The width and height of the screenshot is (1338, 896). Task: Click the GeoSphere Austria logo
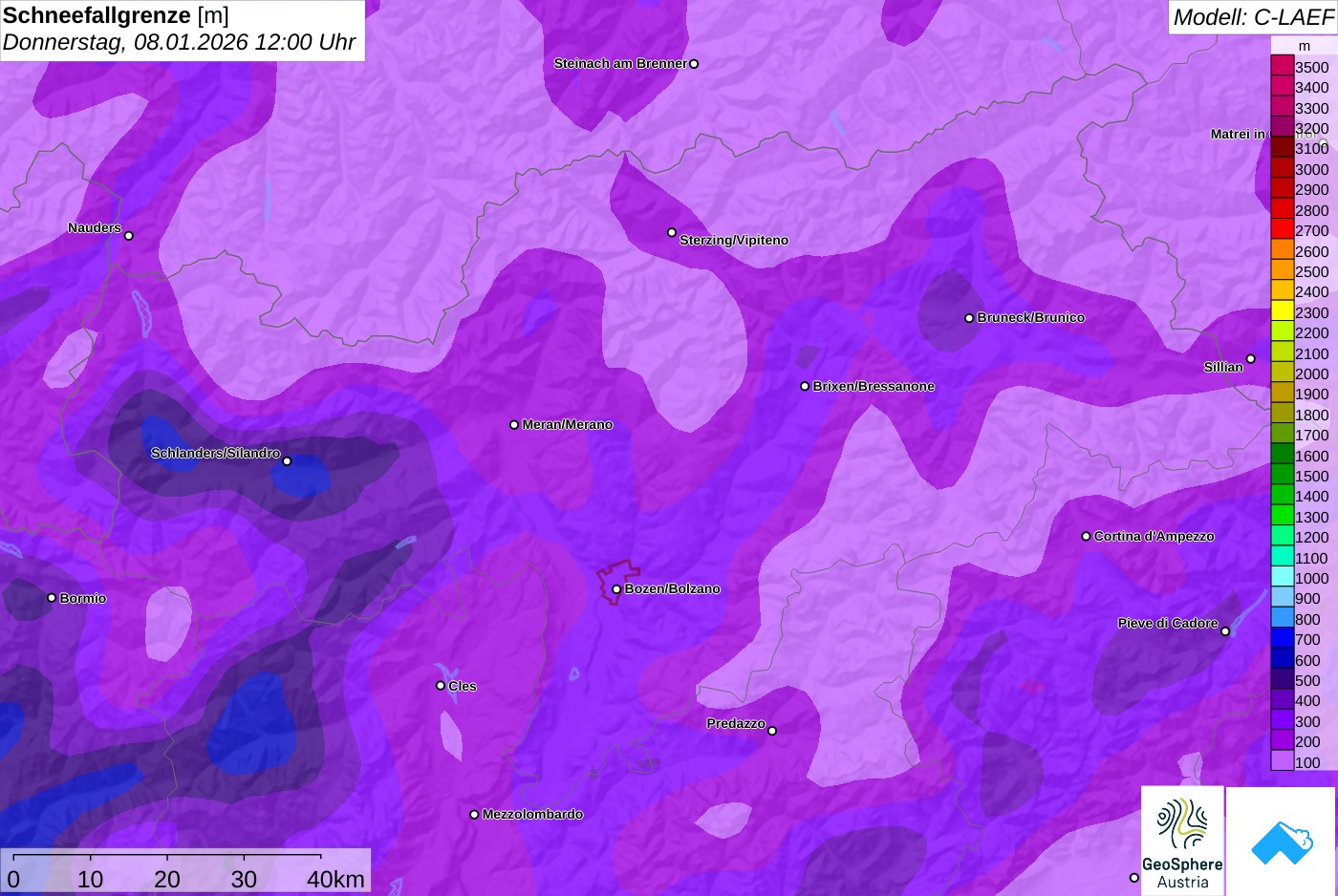point(1182,842)
